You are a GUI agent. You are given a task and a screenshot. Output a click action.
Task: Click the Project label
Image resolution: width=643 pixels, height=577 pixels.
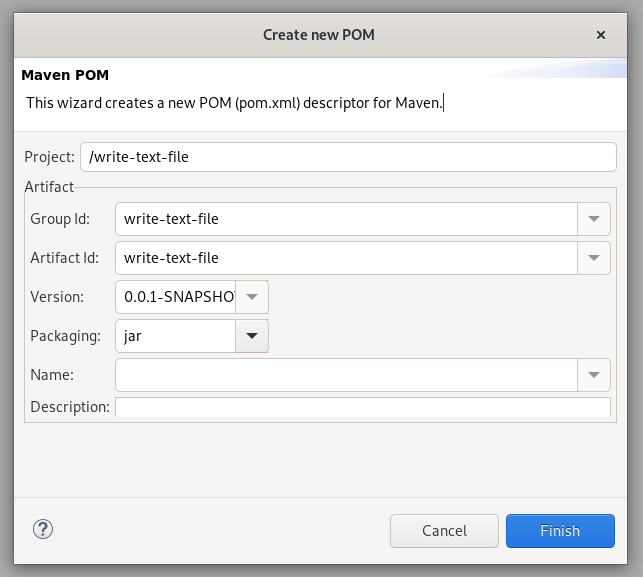[50, 157]
